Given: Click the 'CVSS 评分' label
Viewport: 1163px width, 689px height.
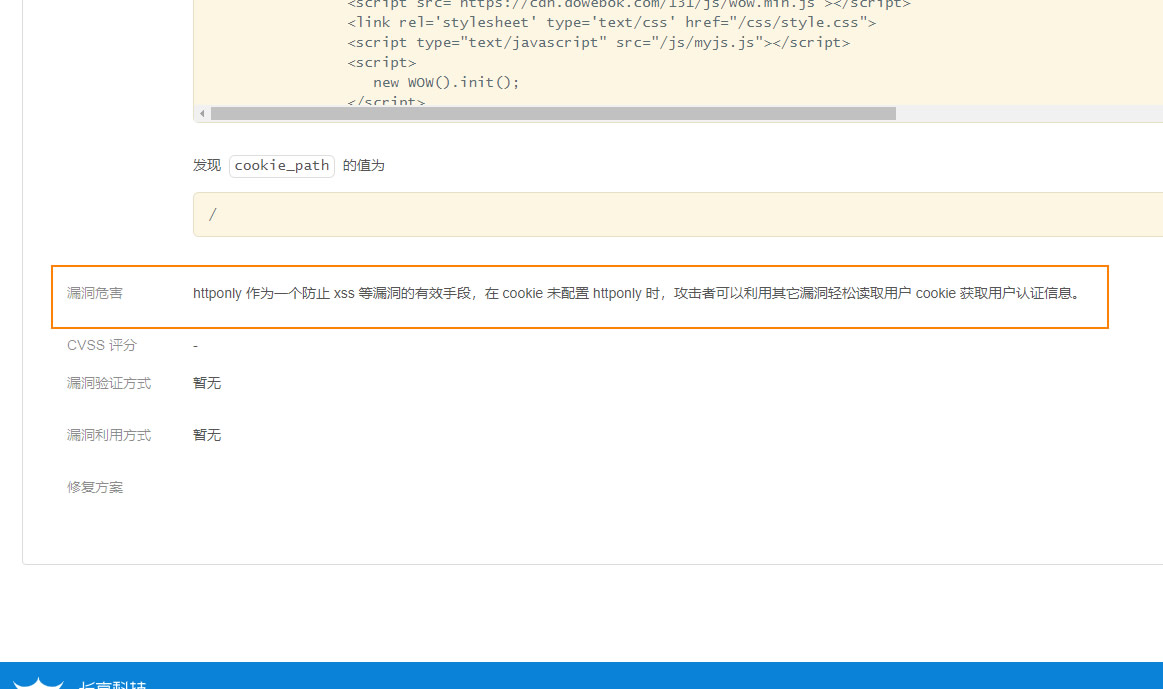Looking at the screenshot, I should [x=102, y=346].
